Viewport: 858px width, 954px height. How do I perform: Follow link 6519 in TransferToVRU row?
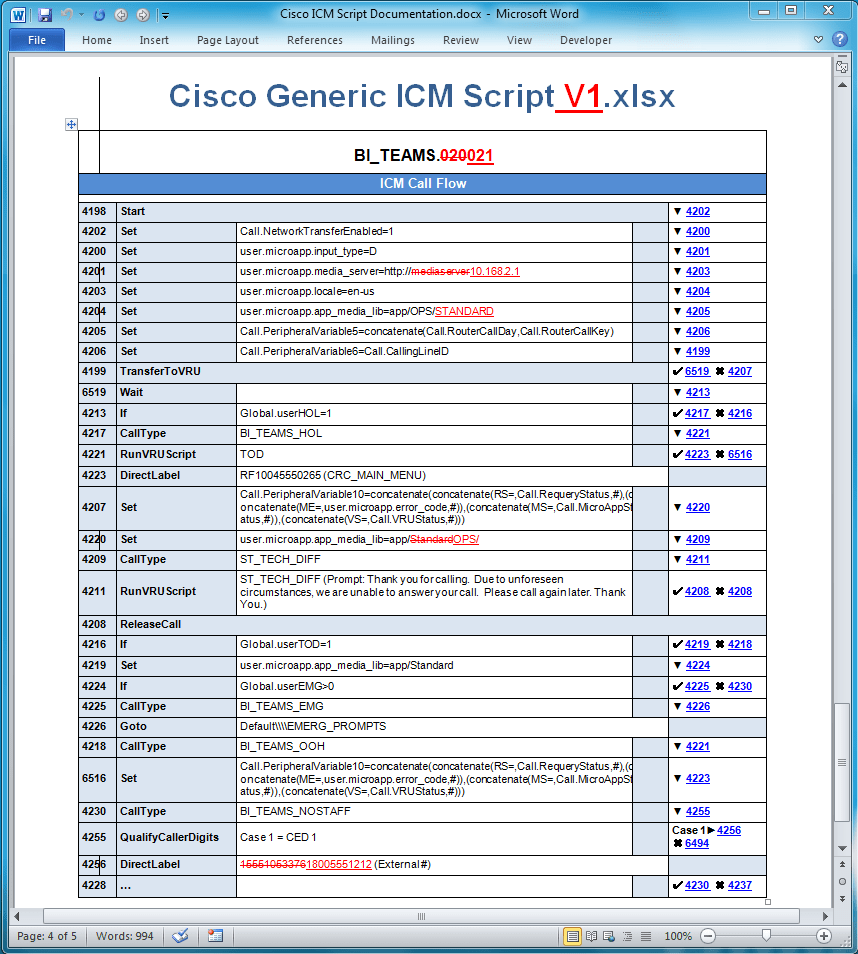coord(697,372)
